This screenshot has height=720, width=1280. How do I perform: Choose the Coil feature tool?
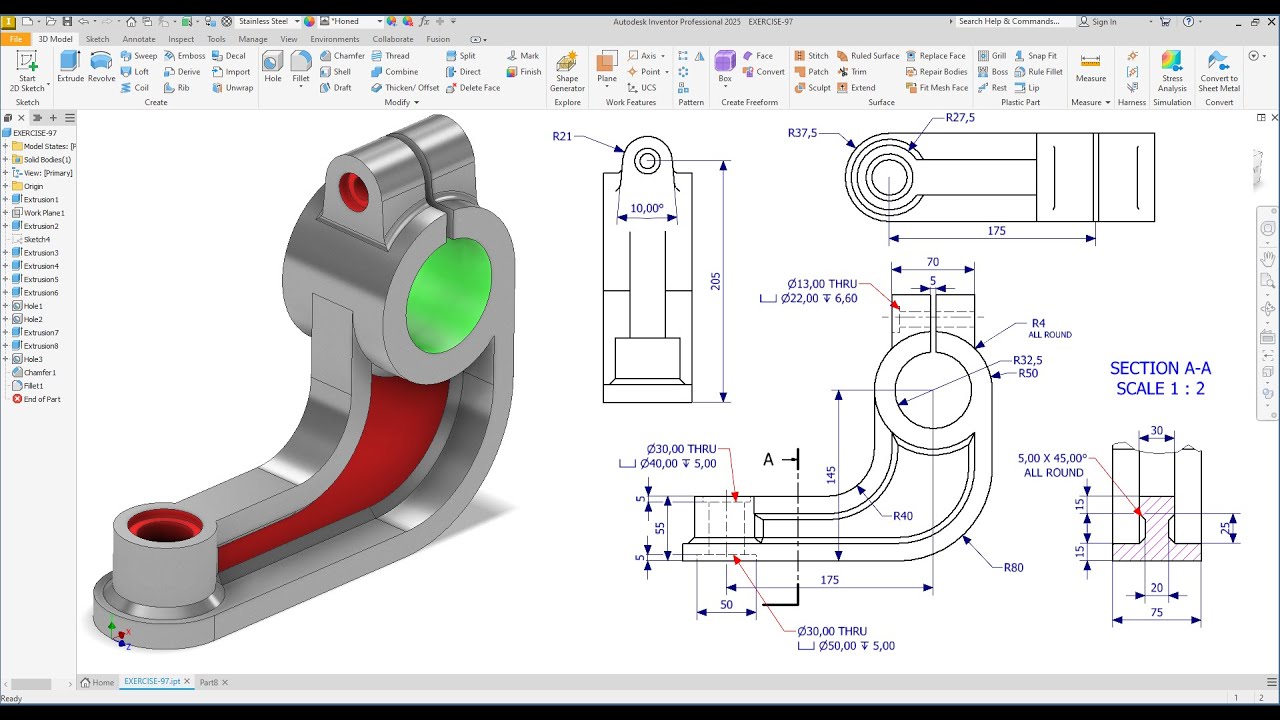(135, 88)
